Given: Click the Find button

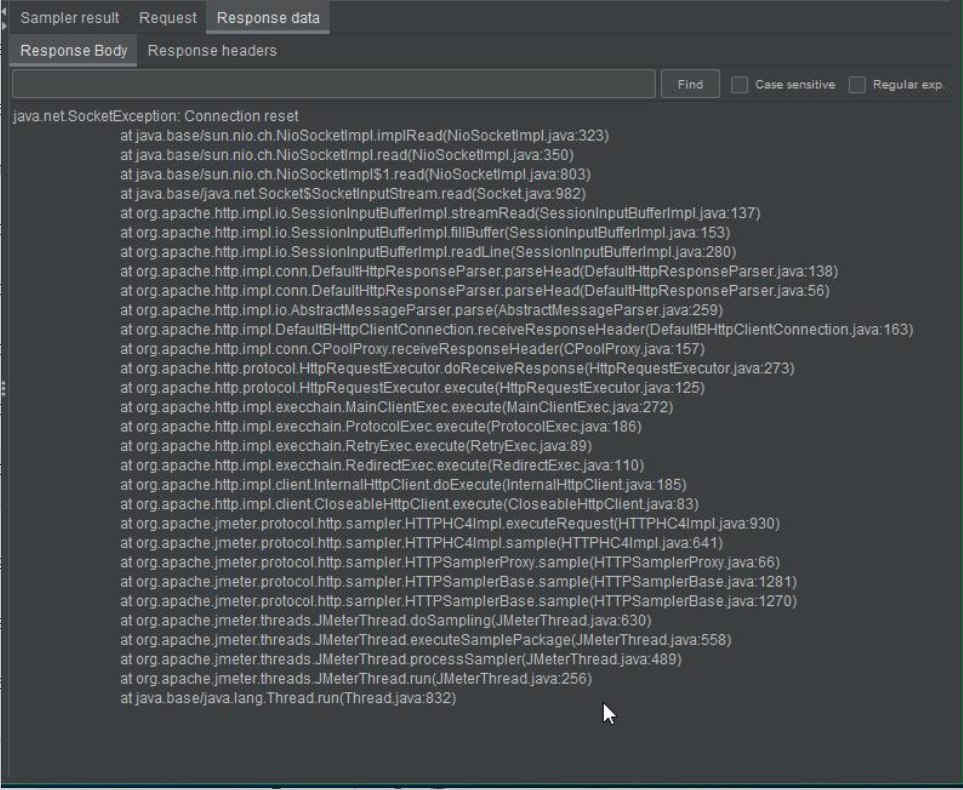Looking at the screenshot, I should 690,84.
